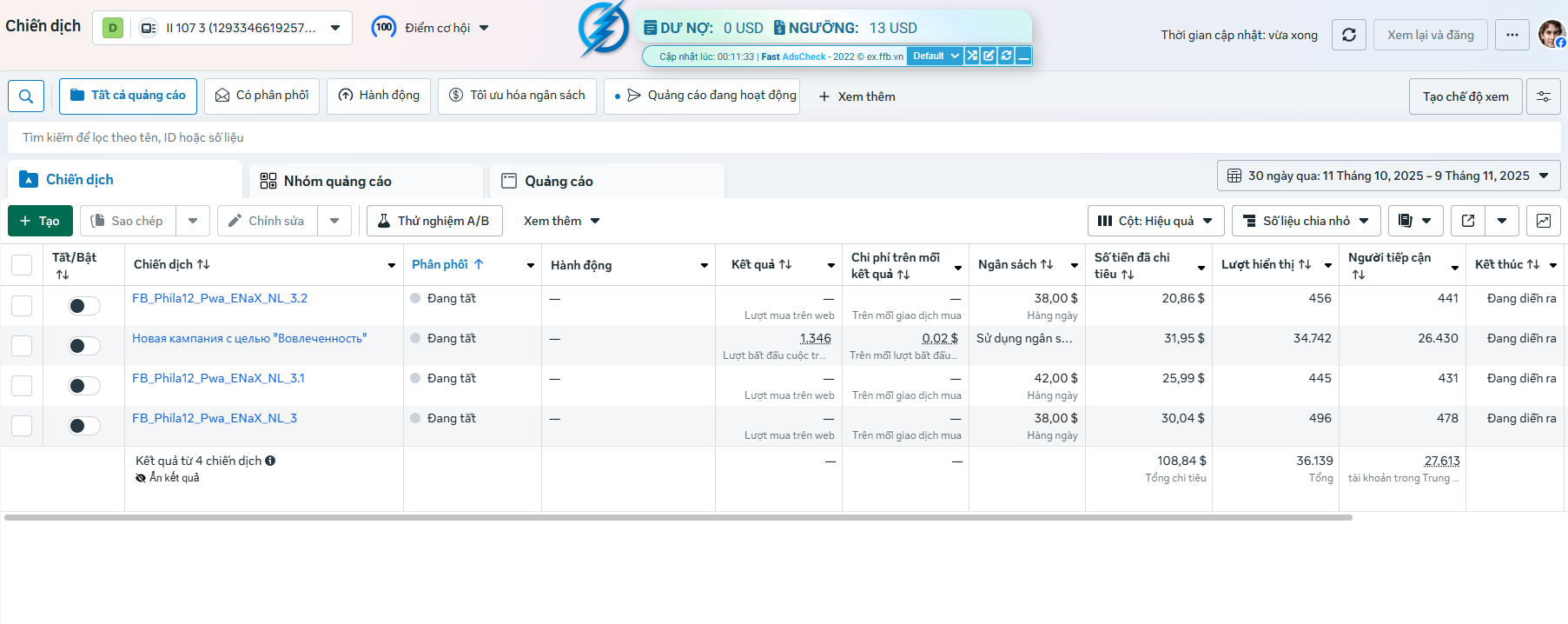The height and width of the screenshot is (624, 1568).
Task: Toggle the select-all campaigns checkbox
Action: [22, 265]
